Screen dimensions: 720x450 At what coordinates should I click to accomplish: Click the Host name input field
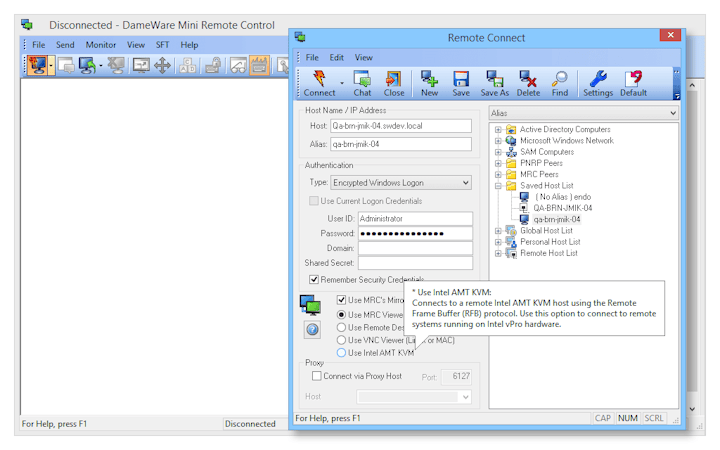pyautogui.click(x=400, y=126)
